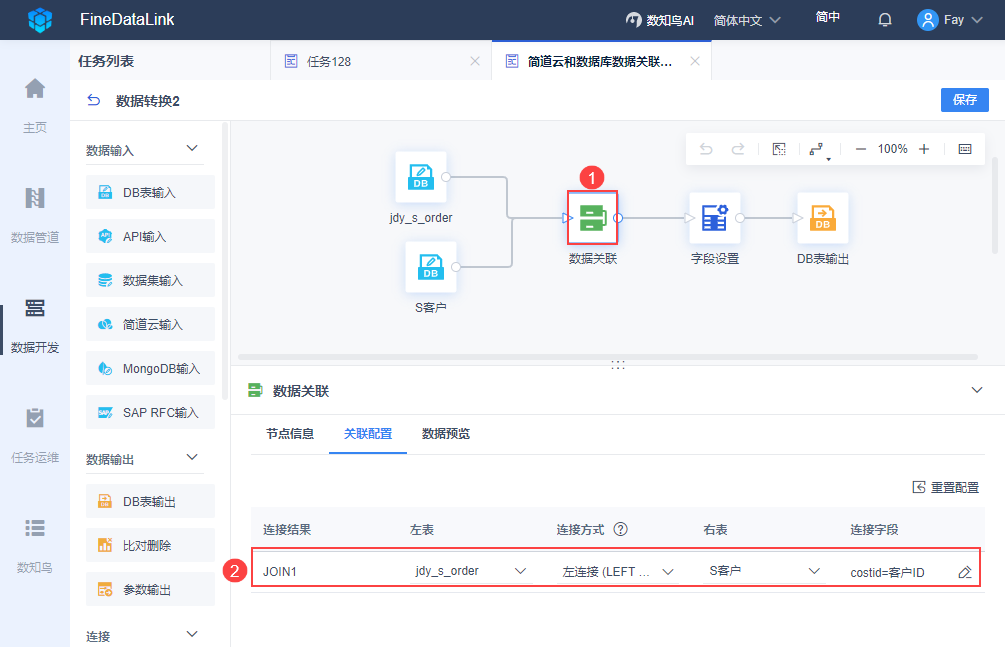This screenshot has width=1005, height=647.
Task: Pick the 参数输出 operator
Action: point(150,589)
